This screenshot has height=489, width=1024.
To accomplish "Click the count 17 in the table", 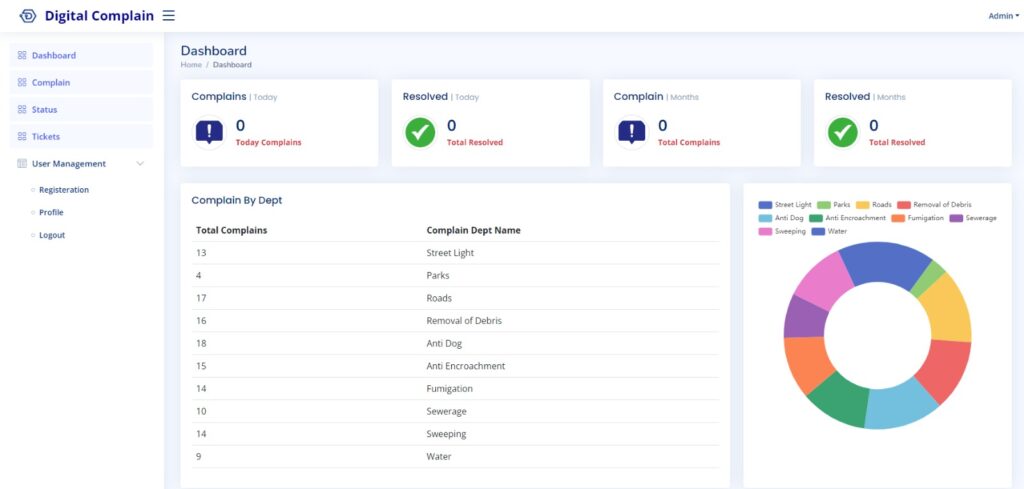I will (x=201, y=298).
